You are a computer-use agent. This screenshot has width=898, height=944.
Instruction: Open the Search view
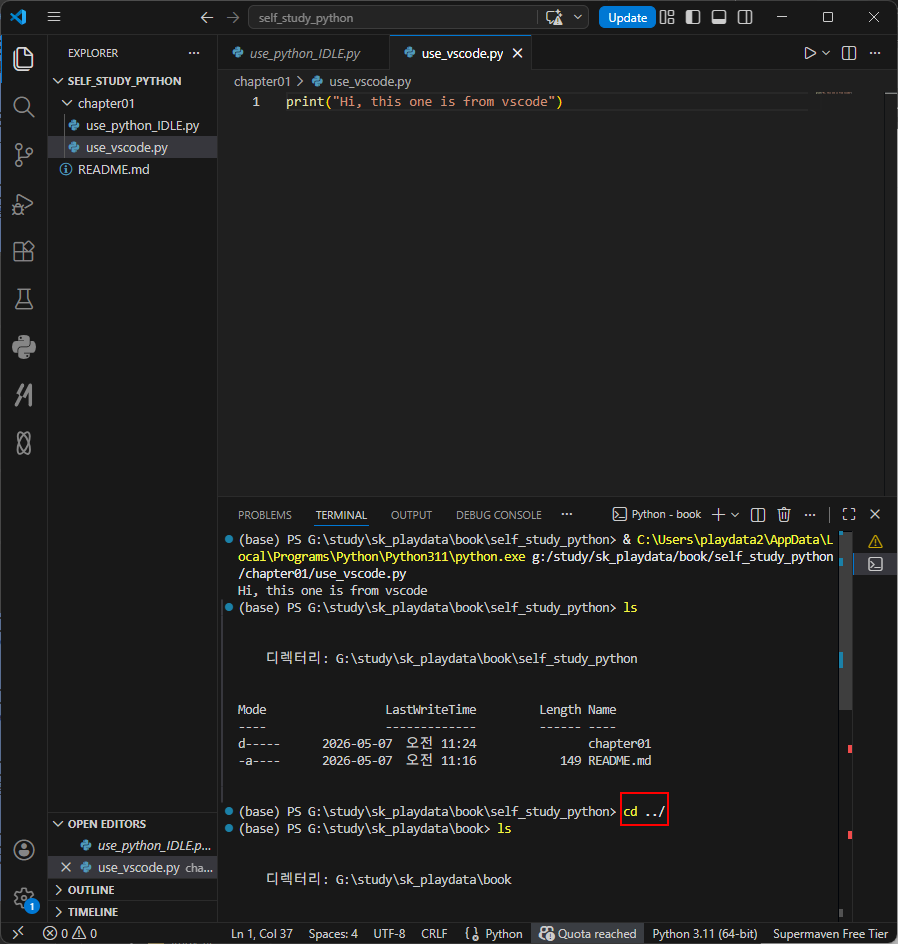point(23,107)
